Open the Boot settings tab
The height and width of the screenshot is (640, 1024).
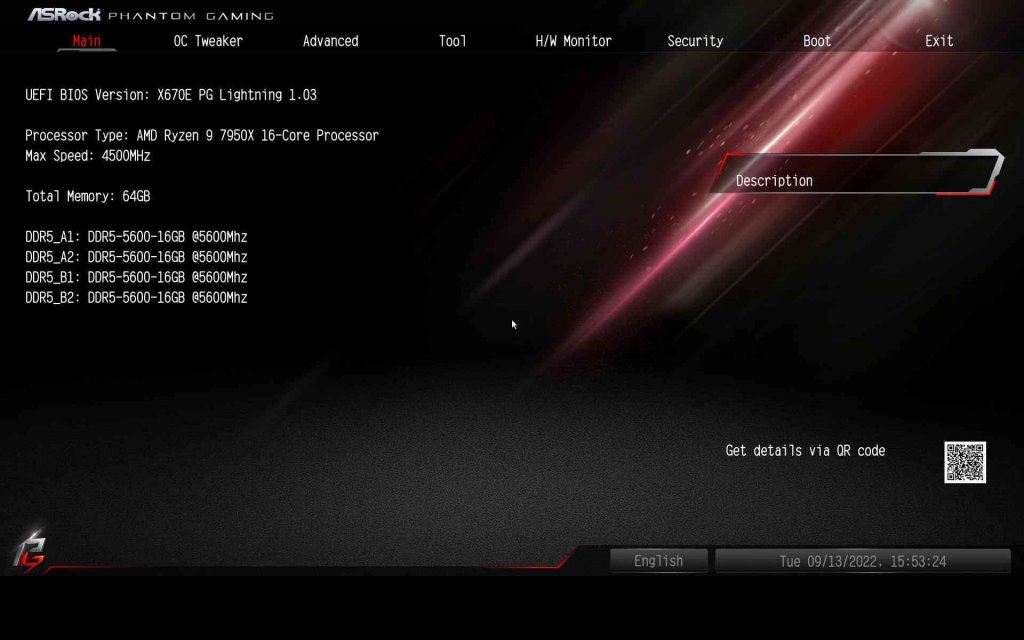tap(816, 41)
